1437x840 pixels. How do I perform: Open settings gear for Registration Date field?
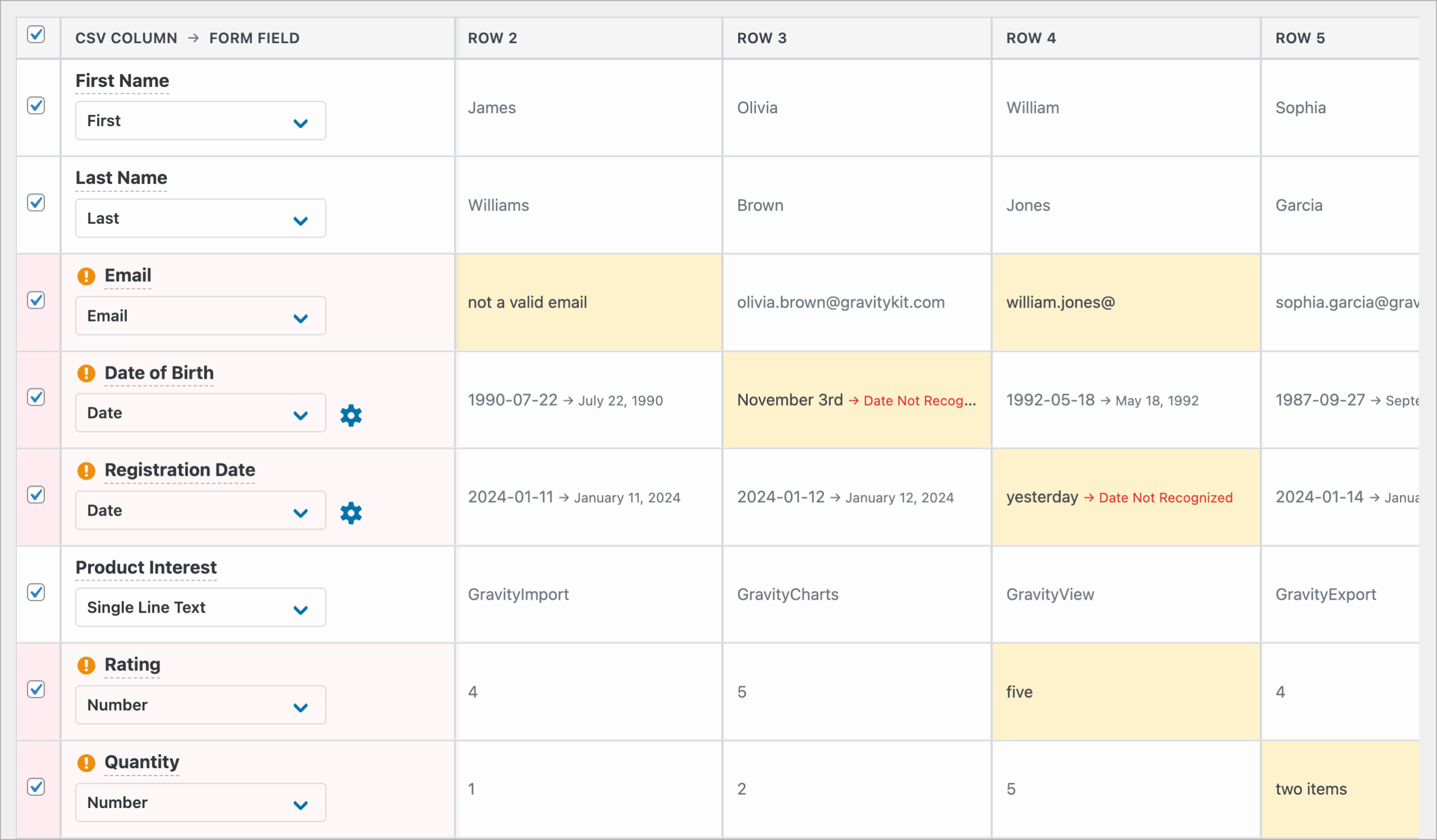pyautogui.click(x=351, y=513)
